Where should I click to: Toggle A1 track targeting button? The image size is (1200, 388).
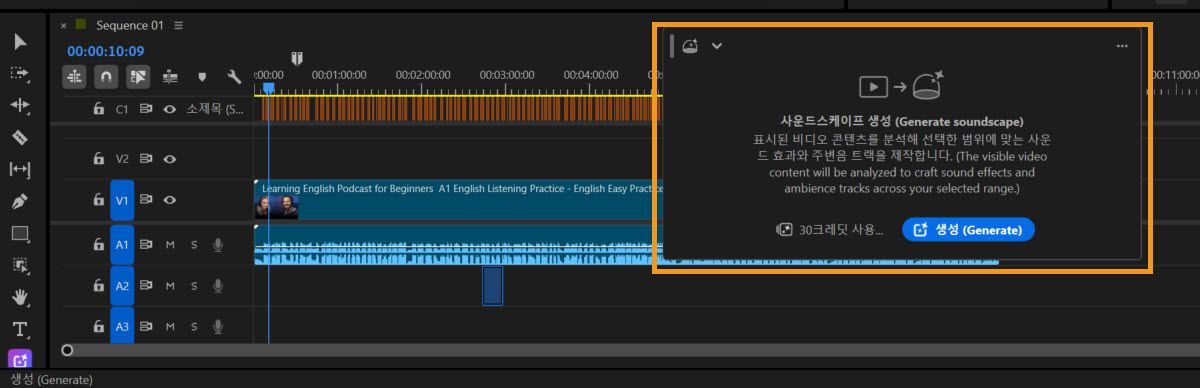(122, 244)
